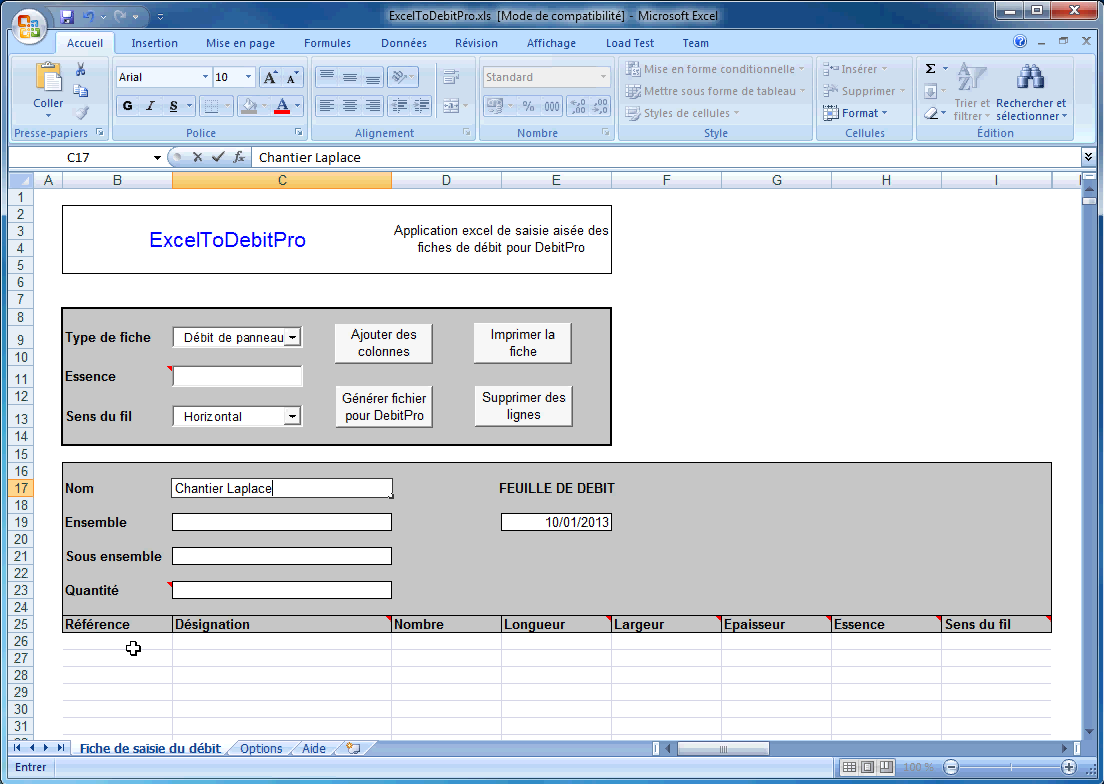Toggle bold G formatting

click(x=127, y=106)
